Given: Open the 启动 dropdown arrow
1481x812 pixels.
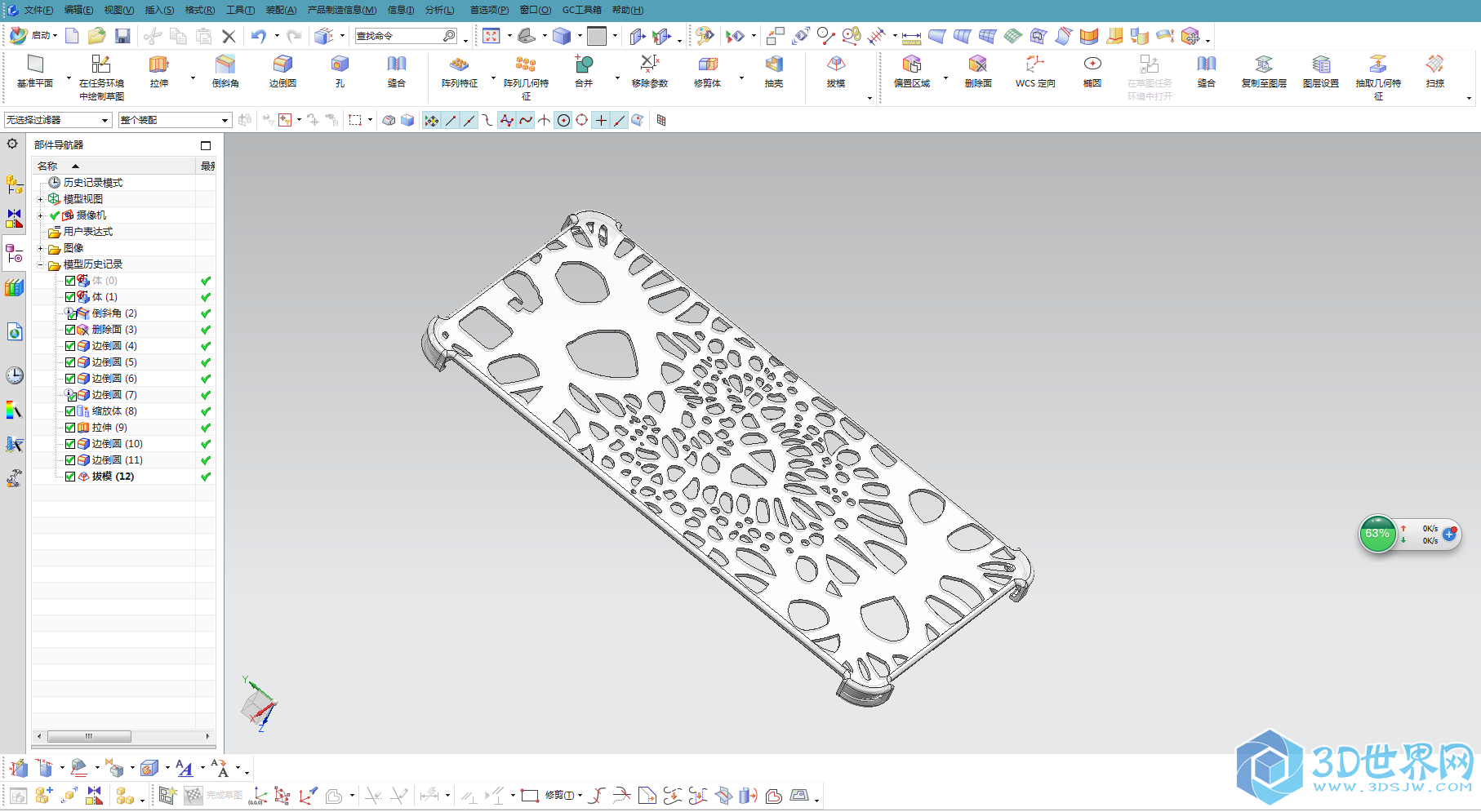Looking at the screenshot, I should point(55,36).
